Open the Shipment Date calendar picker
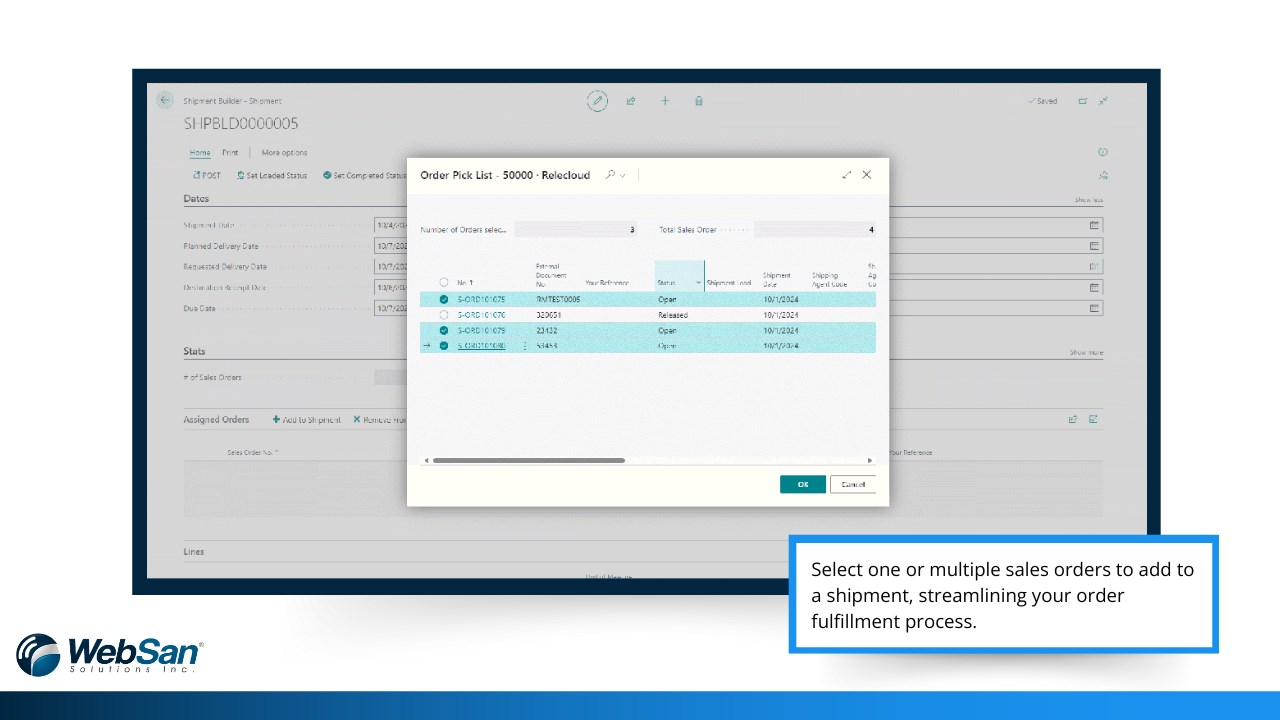Viewport: 1280px width, 720px height. click(x=1095, y=225)
